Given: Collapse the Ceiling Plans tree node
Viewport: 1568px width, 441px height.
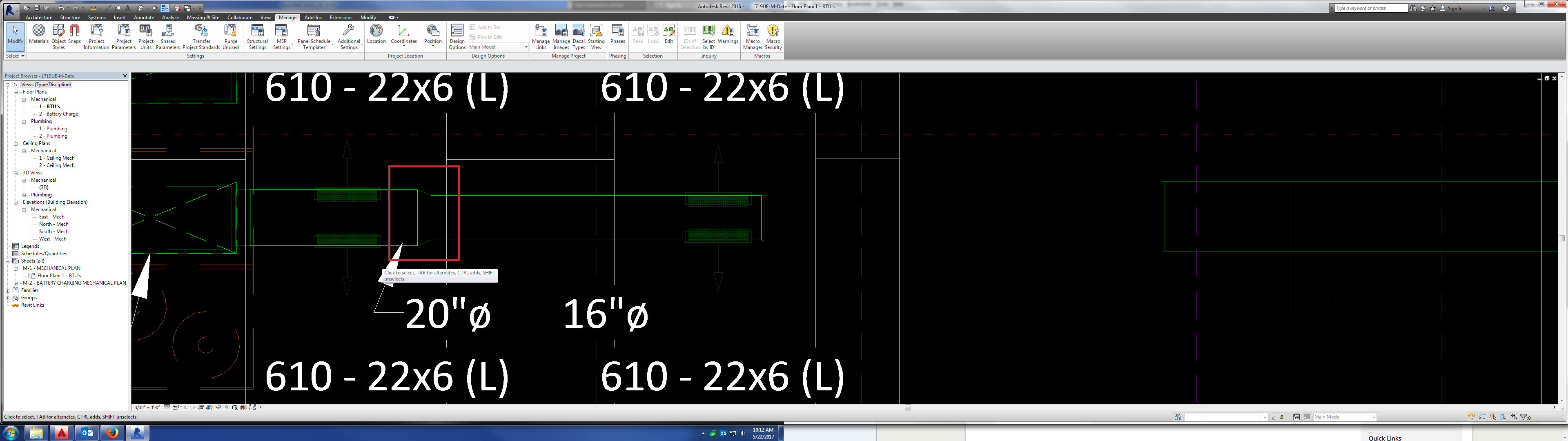Looking at the screenshot, I should [x=16, y=144].
